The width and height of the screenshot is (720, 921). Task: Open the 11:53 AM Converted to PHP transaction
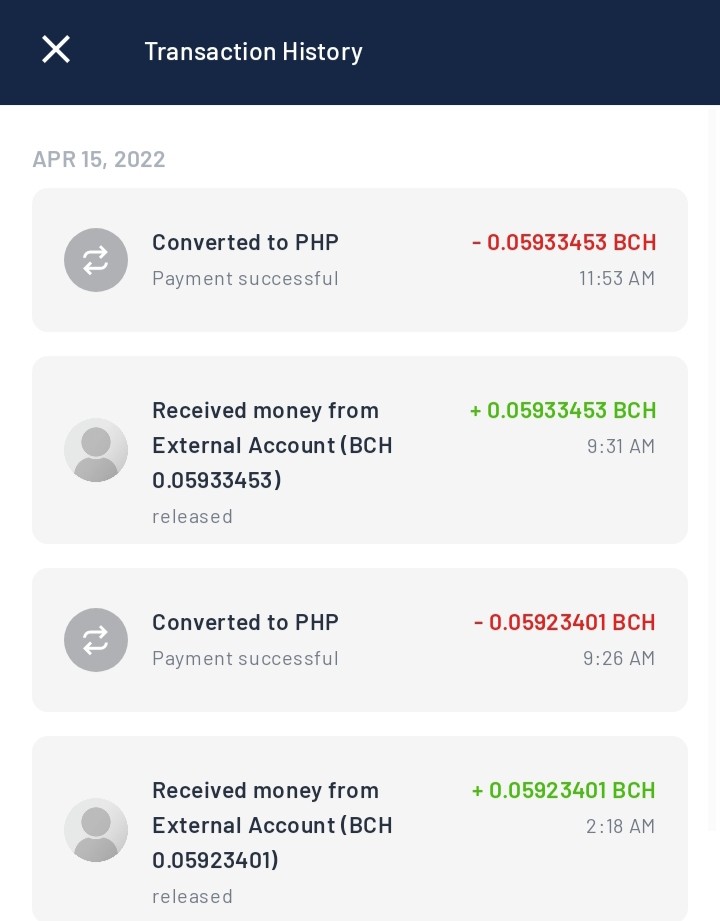point(360,260)
